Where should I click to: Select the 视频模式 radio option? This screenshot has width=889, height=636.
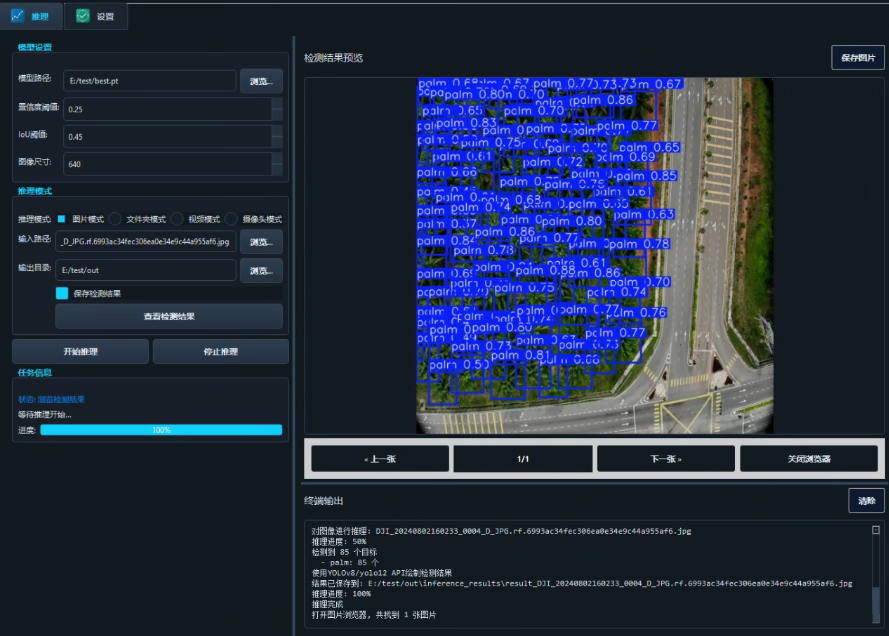pyautogui.click(x=178, y=218)
